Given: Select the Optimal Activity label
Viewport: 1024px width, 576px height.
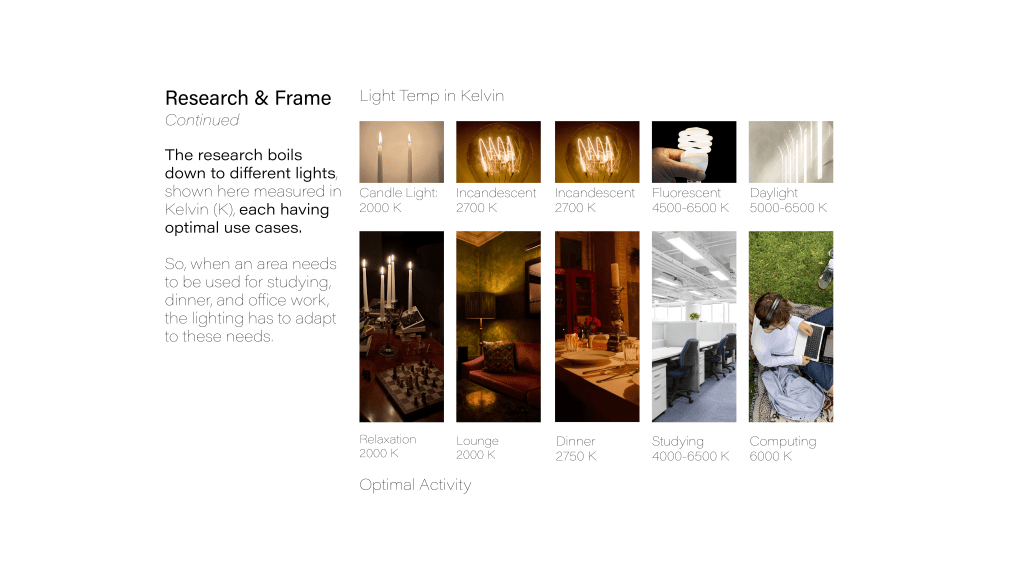Looking at the screenshot, I should tap(415, 485).
